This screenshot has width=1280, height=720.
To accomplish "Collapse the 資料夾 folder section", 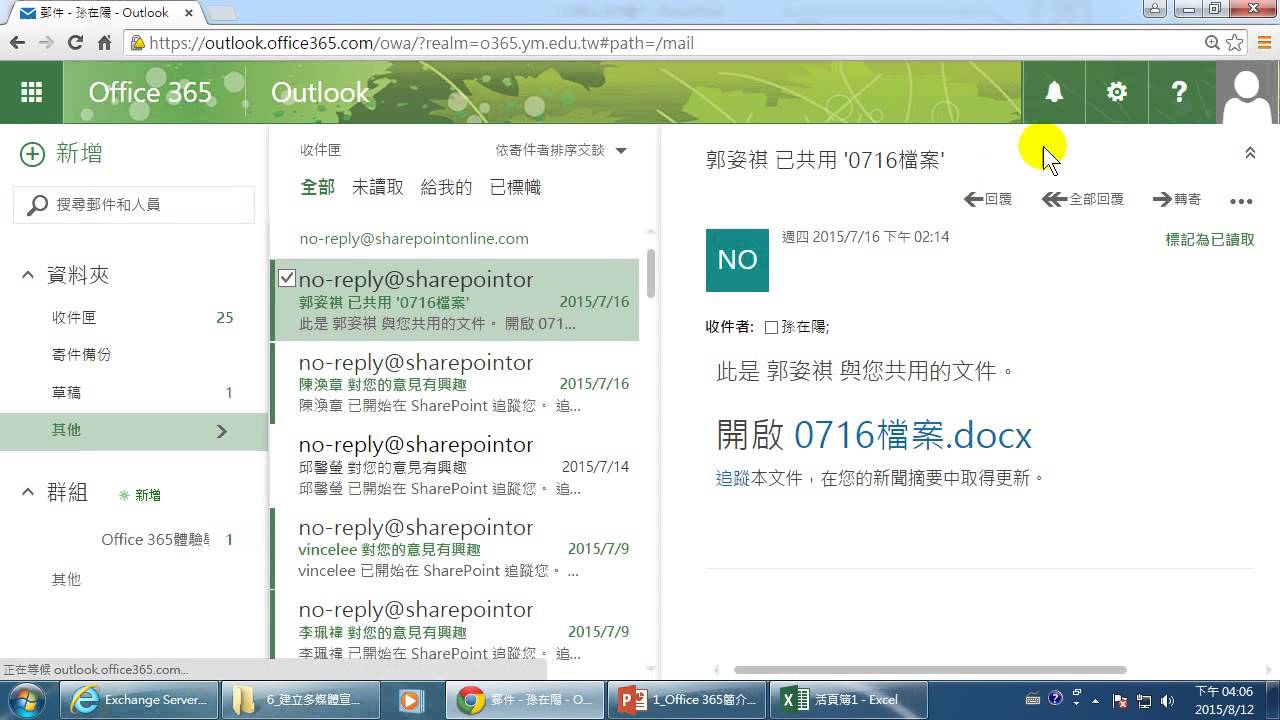I will (27, 275).
